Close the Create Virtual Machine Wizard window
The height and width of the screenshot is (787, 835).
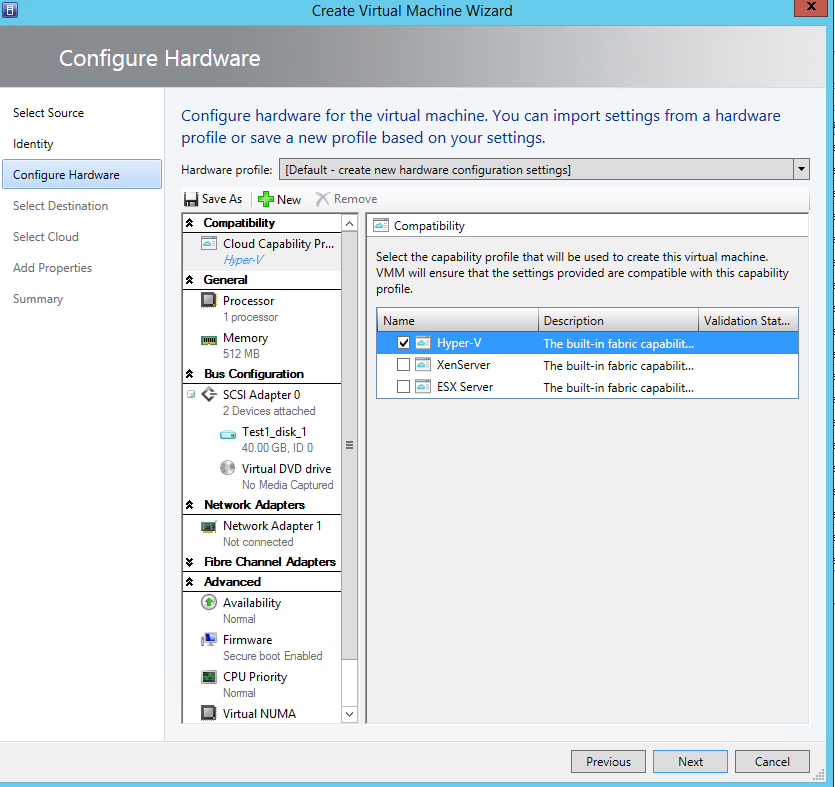(x=811, y=7)
